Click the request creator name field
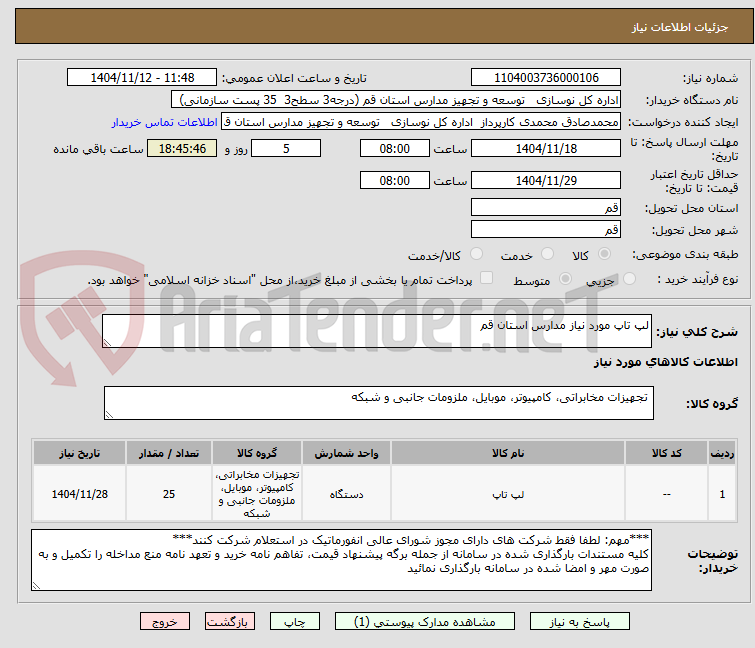The height and width of the screenshot is (648, 755). point(421,122)
